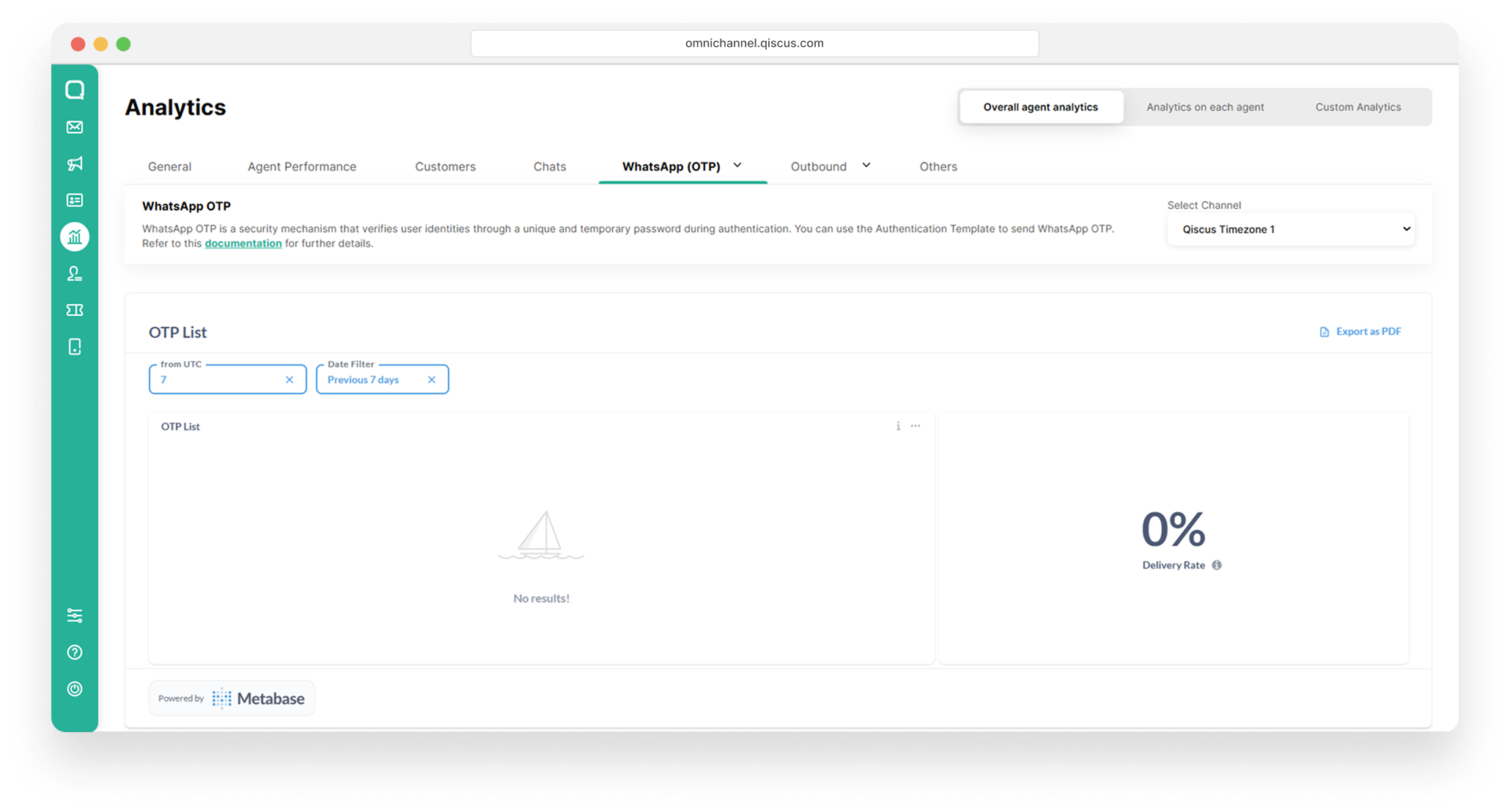
Task: Click the WhatsApp OTP description heading
Action: (186, 206)
